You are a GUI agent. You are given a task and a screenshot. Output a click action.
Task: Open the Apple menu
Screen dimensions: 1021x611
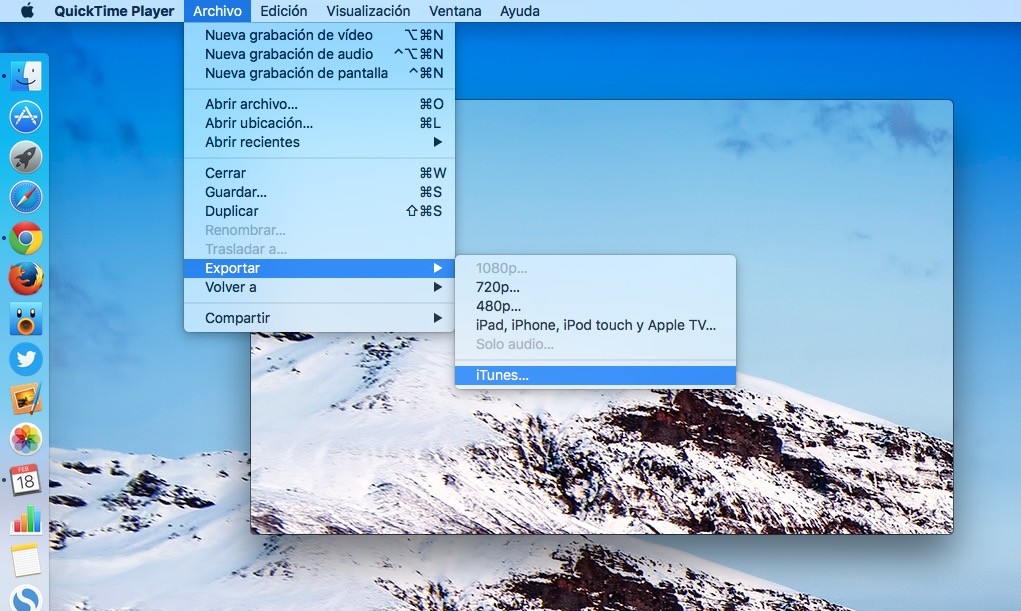27,11
